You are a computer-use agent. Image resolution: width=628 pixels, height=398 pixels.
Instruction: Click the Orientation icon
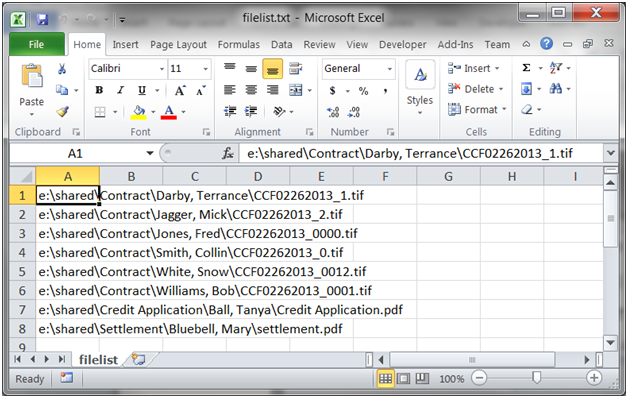pyautogui.click(x=279, y=111)
